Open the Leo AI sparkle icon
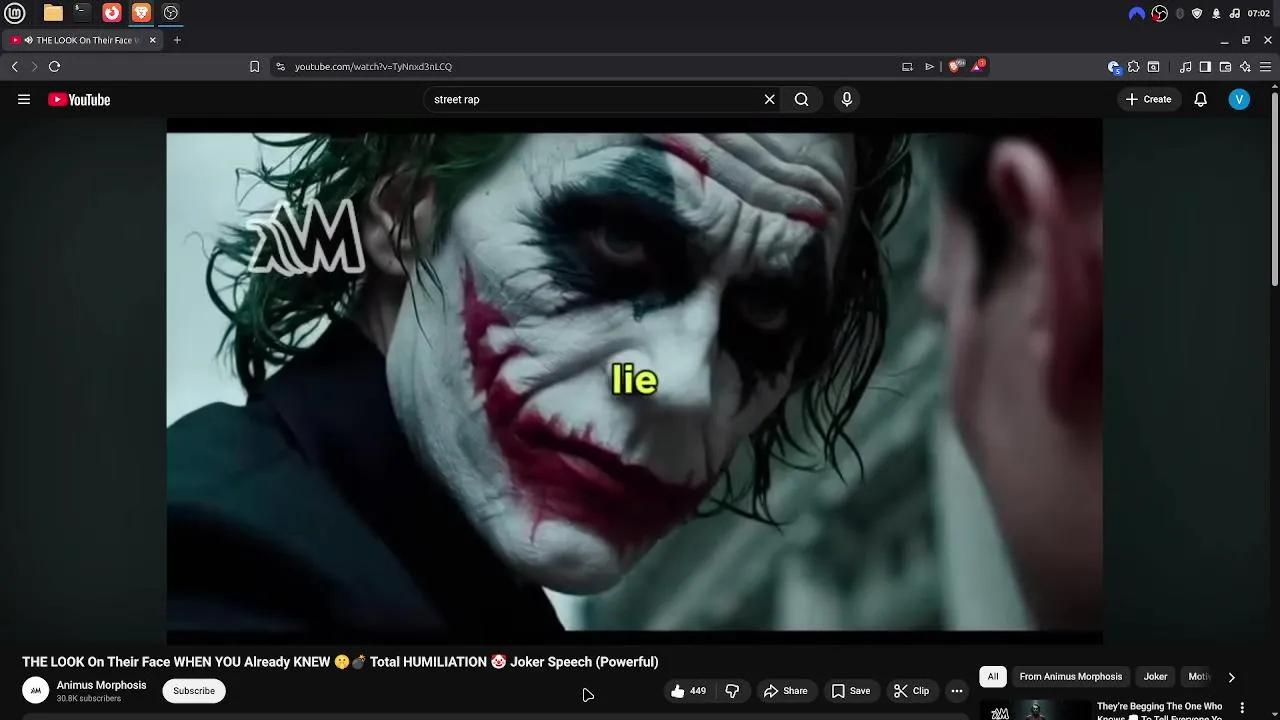 1245,66
